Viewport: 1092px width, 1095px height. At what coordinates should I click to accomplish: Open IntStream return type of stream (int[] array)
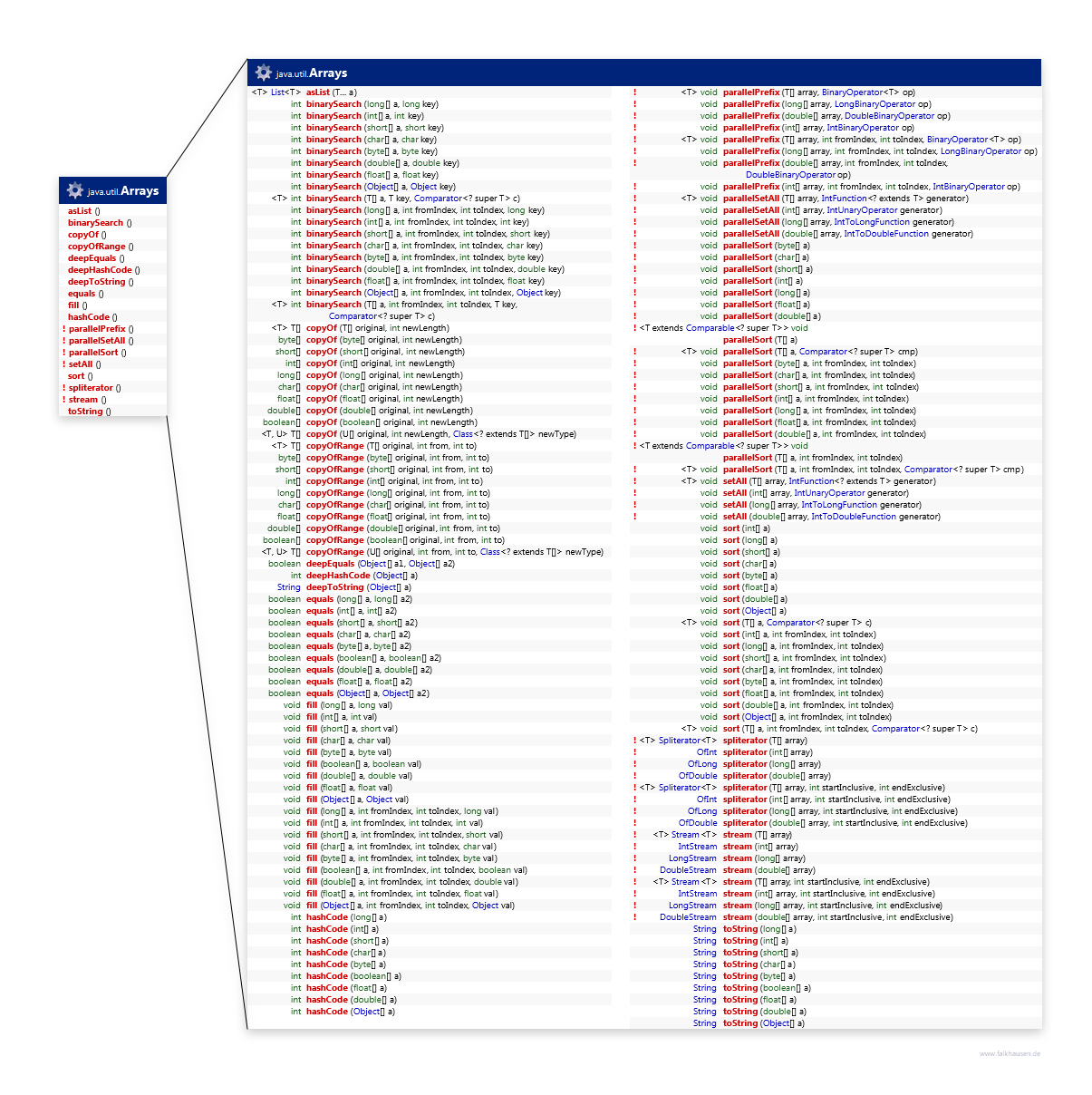point(698,847)
